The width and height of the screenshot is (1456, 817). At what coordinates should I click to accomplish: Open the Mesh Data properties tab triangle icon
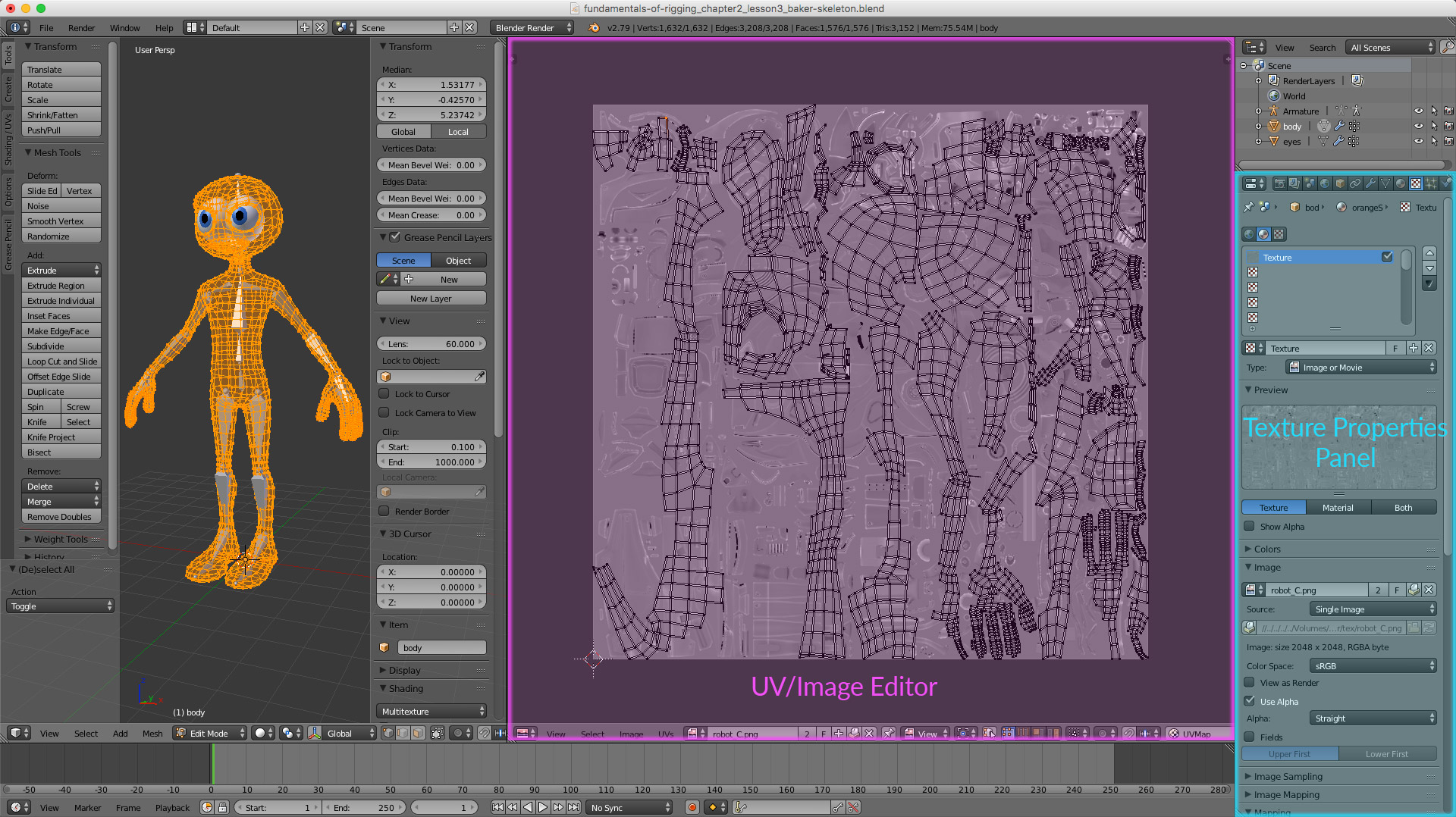[1385, 183]
